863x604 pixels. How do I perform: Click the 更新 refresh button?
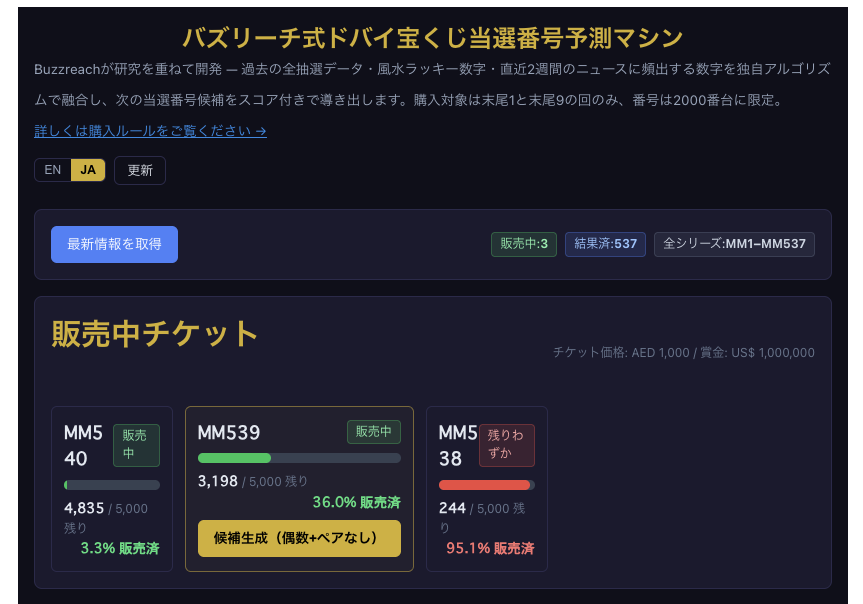pos(140,170)
